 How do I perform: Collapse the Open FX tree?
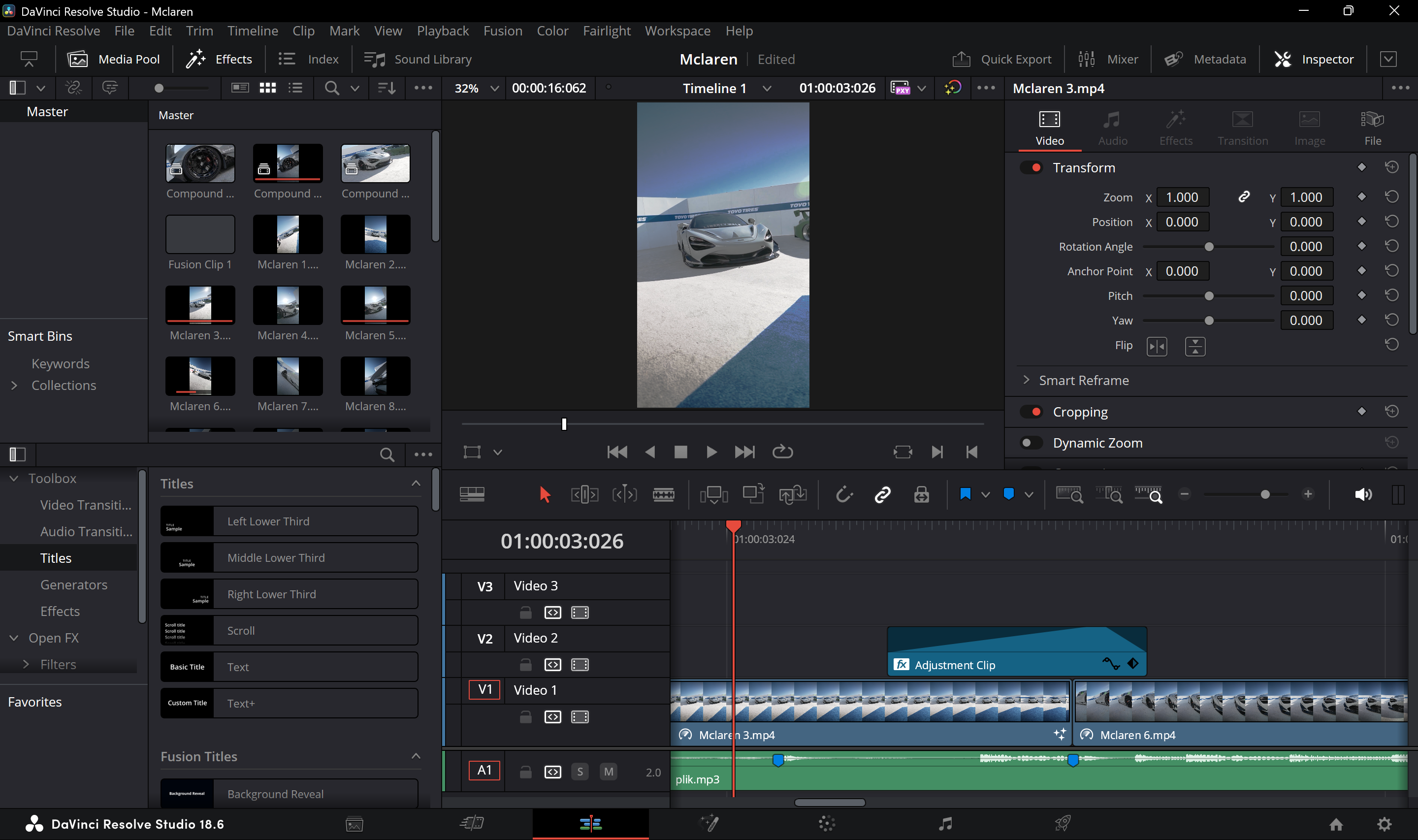14,638
